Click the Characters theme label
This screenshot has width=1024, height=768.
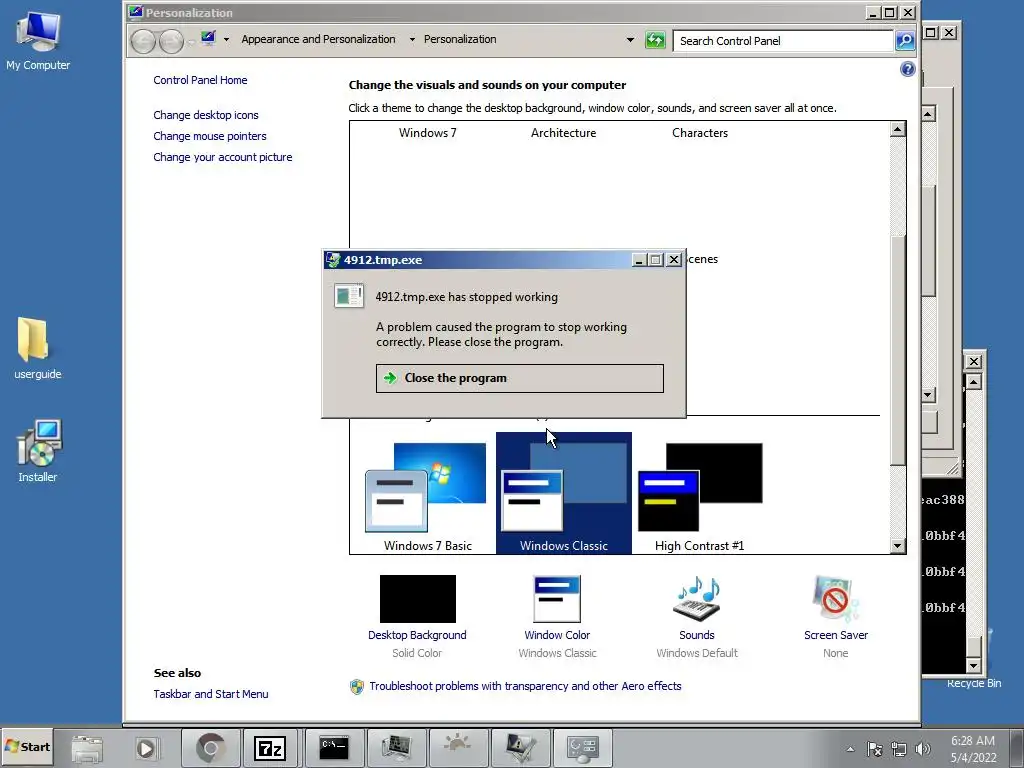click(699, 133)
